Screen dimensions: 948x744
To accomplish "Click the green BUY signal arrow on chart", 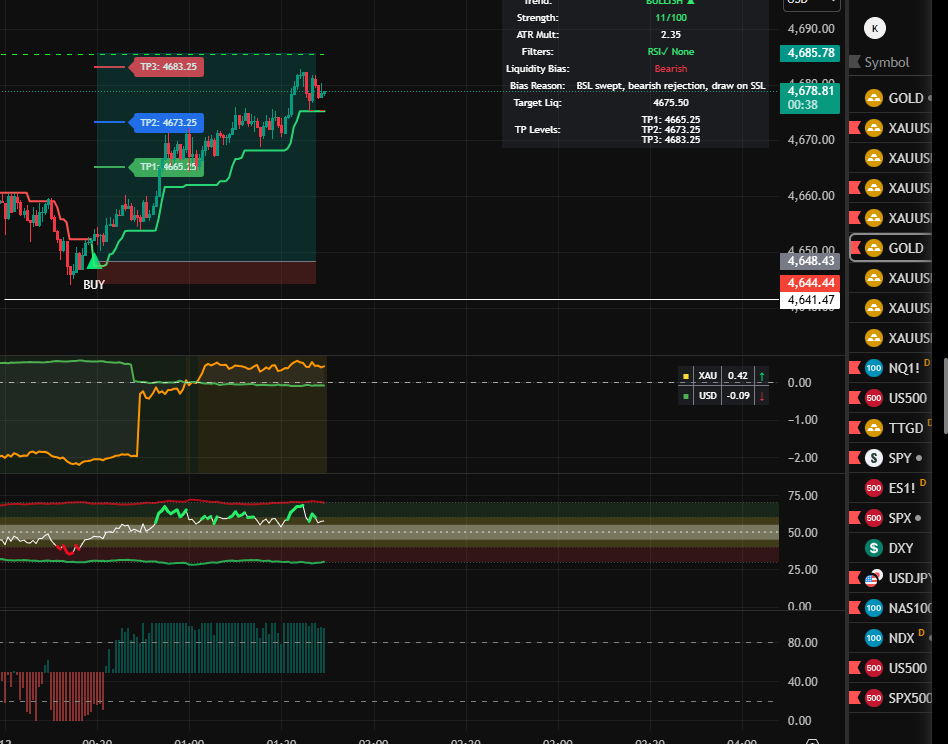I will point(93,261).
